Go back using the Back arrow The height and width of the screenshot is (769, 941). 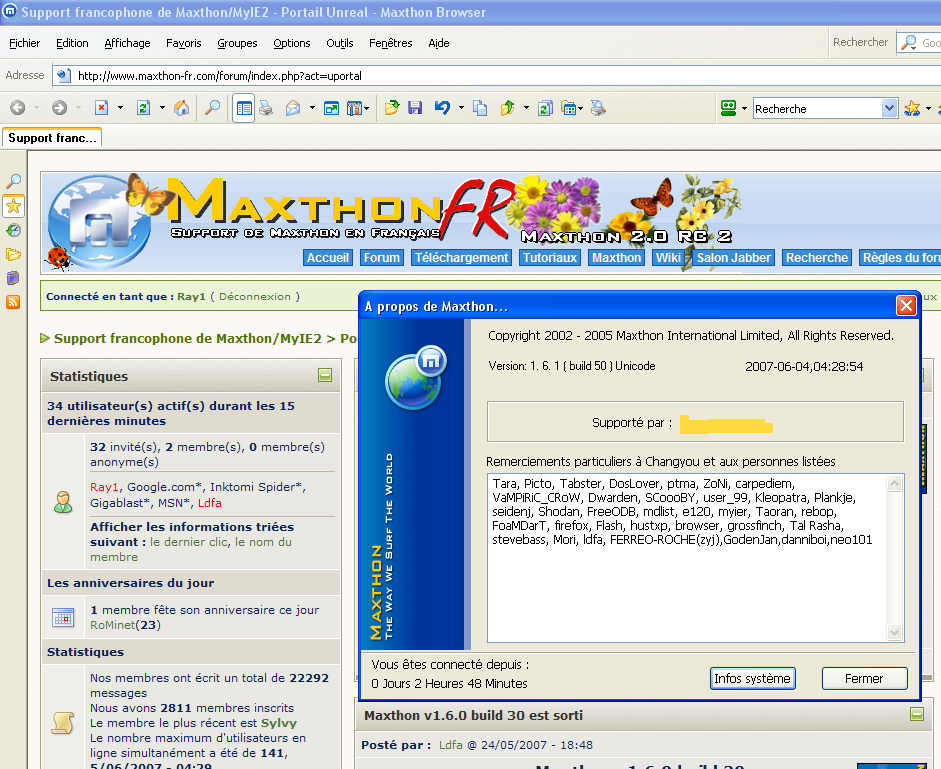[x=17, y=108]
